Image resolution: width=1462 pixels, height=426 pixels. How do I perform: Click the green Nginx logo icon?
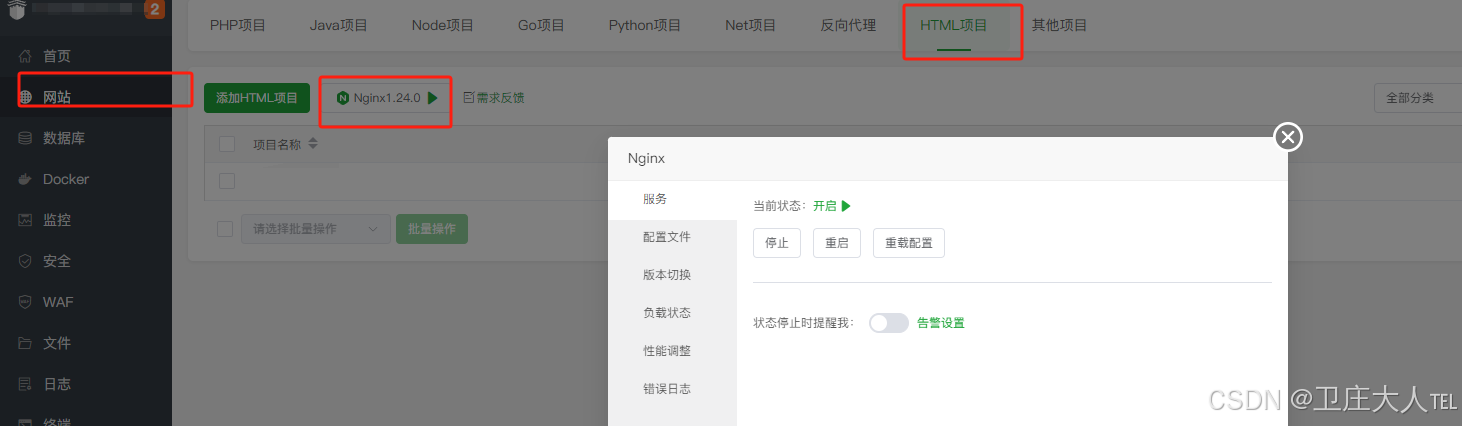click(x=343, y=98)
